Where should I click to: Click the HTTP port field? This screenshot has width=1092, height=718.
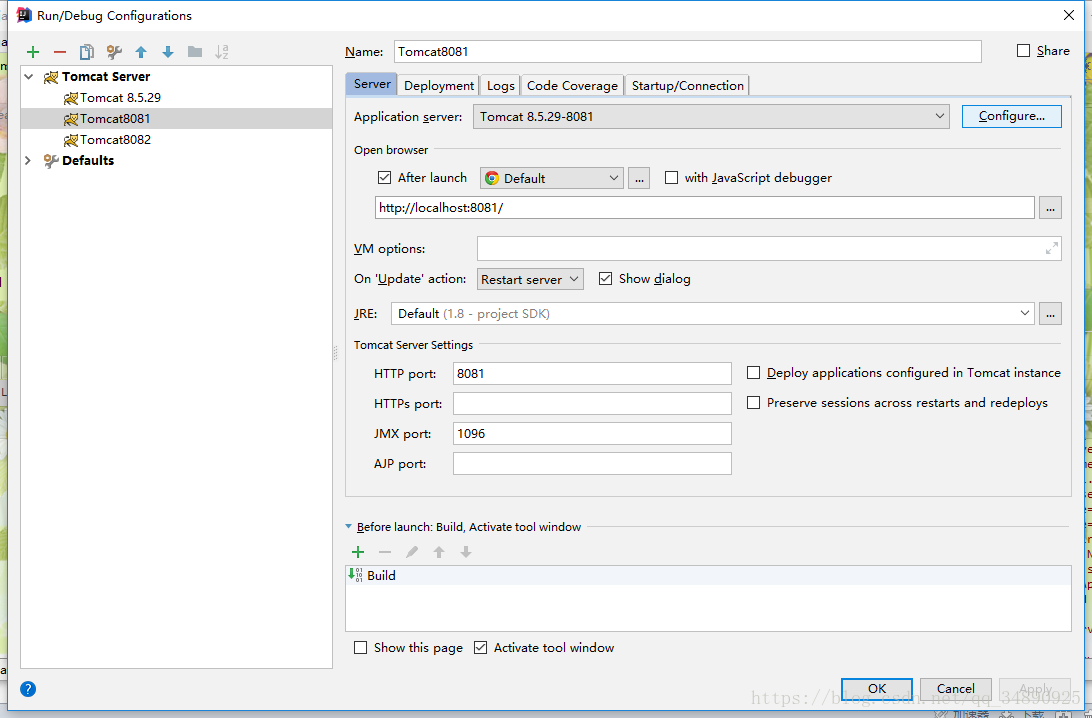coord(592,373)
